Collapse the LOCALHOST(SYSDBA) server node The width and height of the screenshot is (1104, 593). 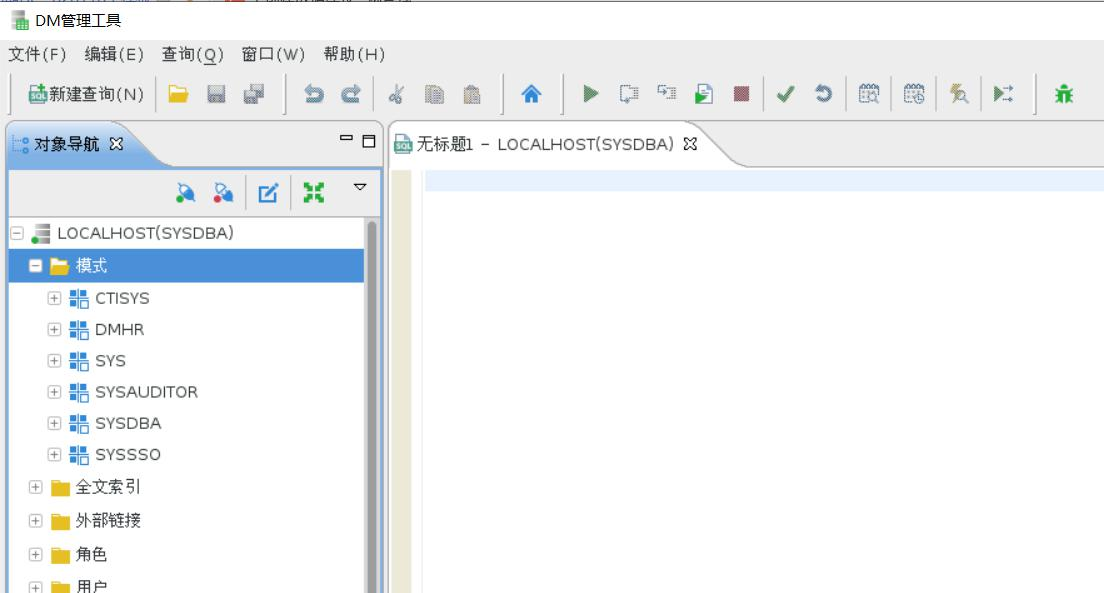17,233
